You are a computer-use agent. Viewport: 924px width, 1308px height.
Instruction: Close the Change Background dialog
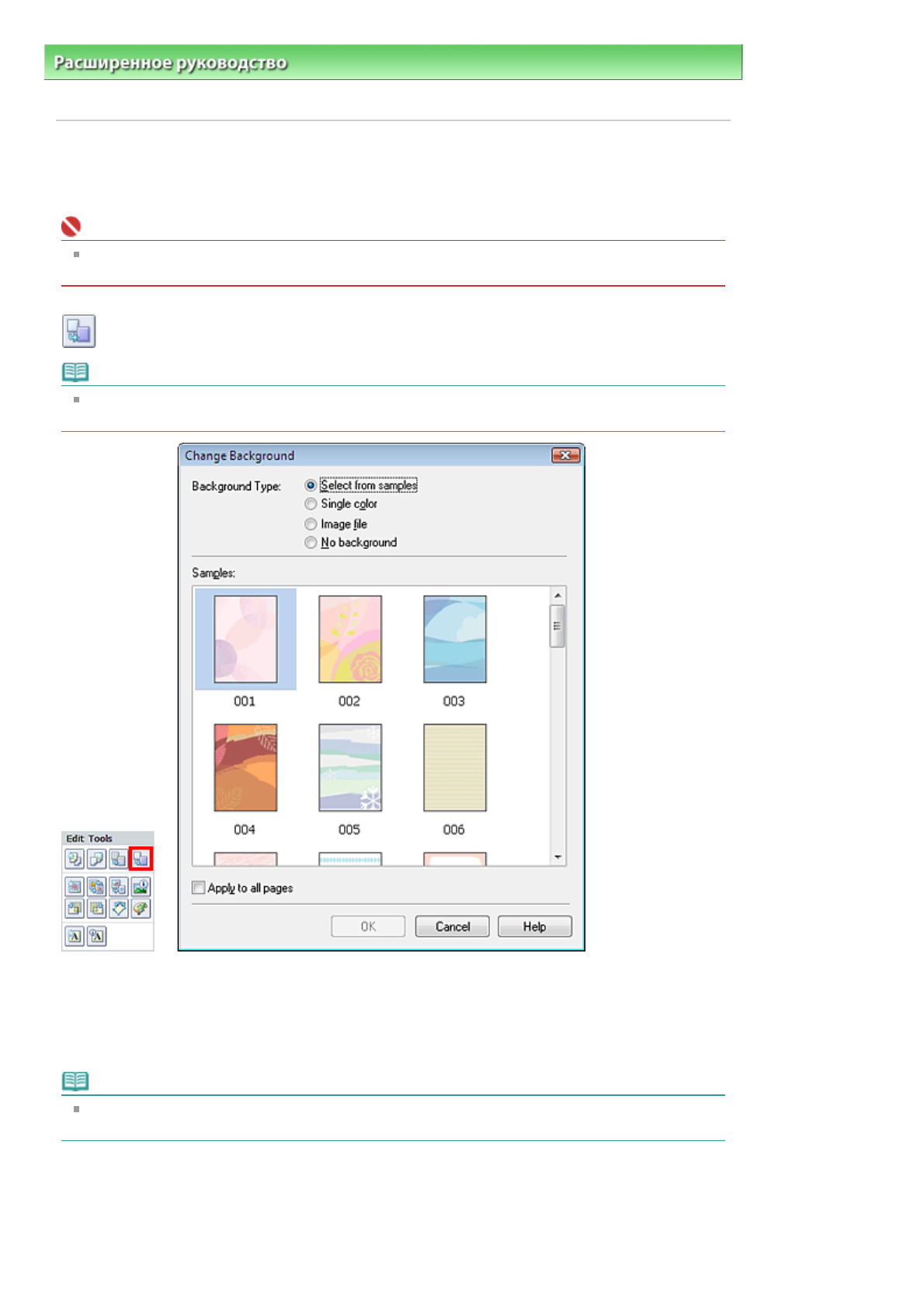point(565,456)
